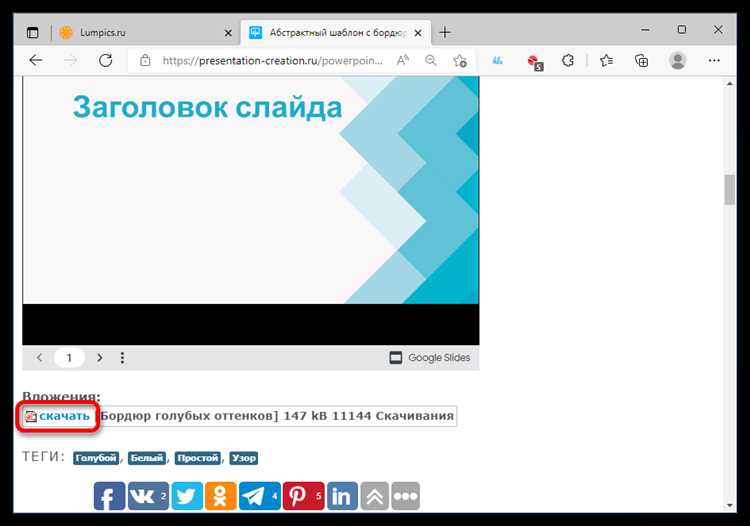Click the LinkedIn share icon
The image size is (750, 526).
click(342, 496)
